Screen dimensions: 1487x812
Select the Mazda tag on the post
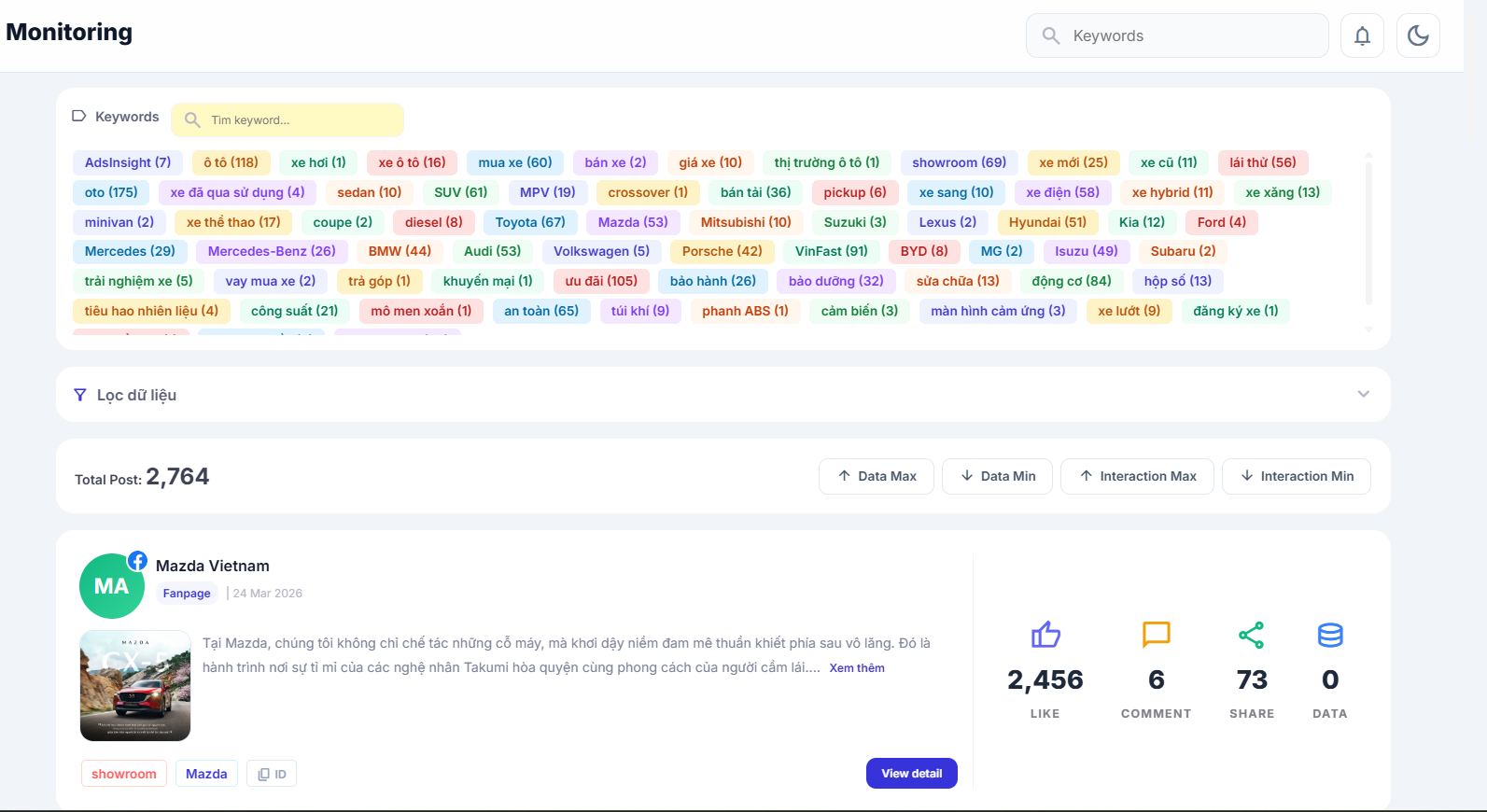[x=206, y=774]
